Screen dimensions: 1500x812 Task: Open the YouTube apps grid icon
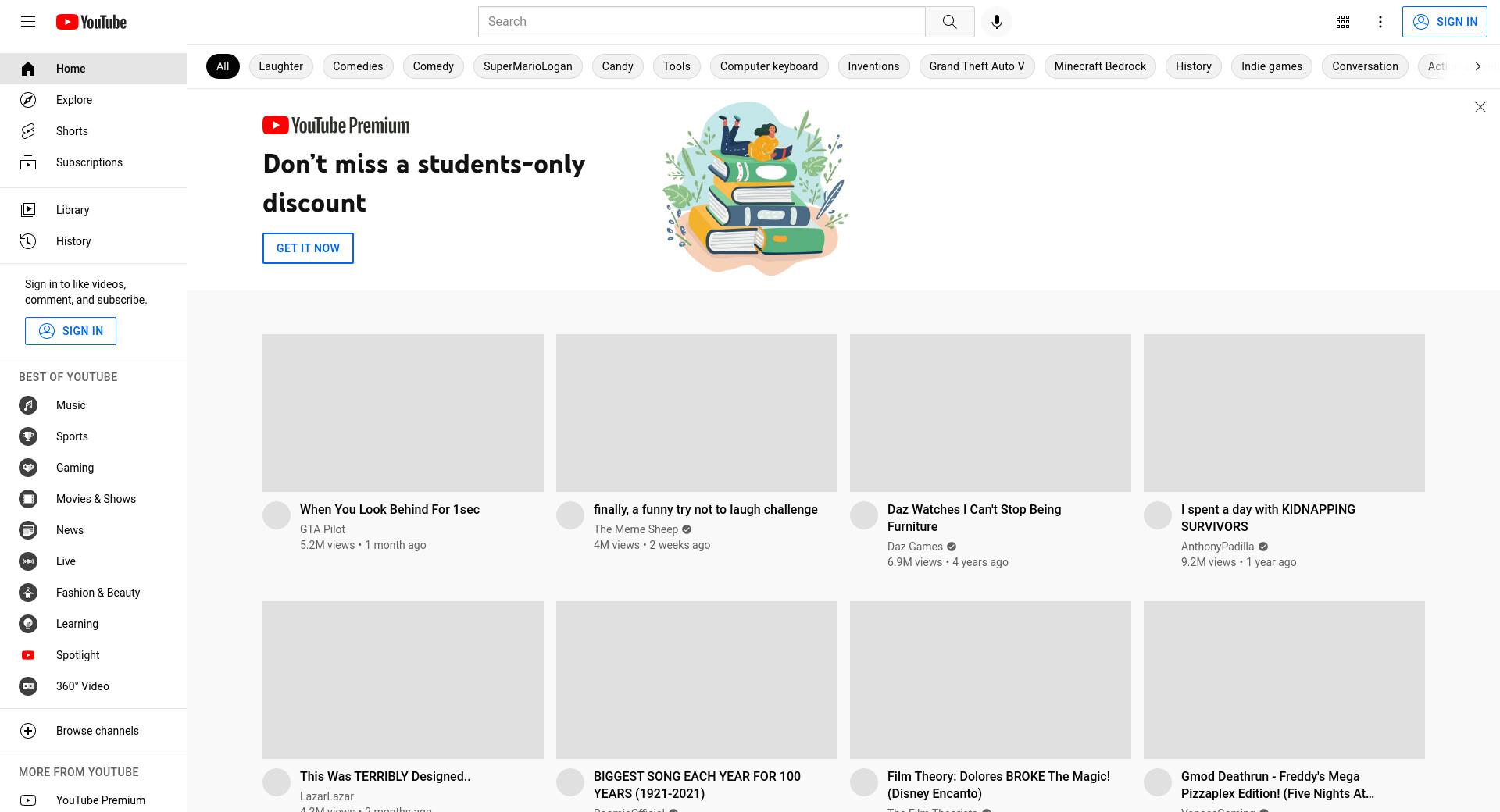(x=1343, y=22)
